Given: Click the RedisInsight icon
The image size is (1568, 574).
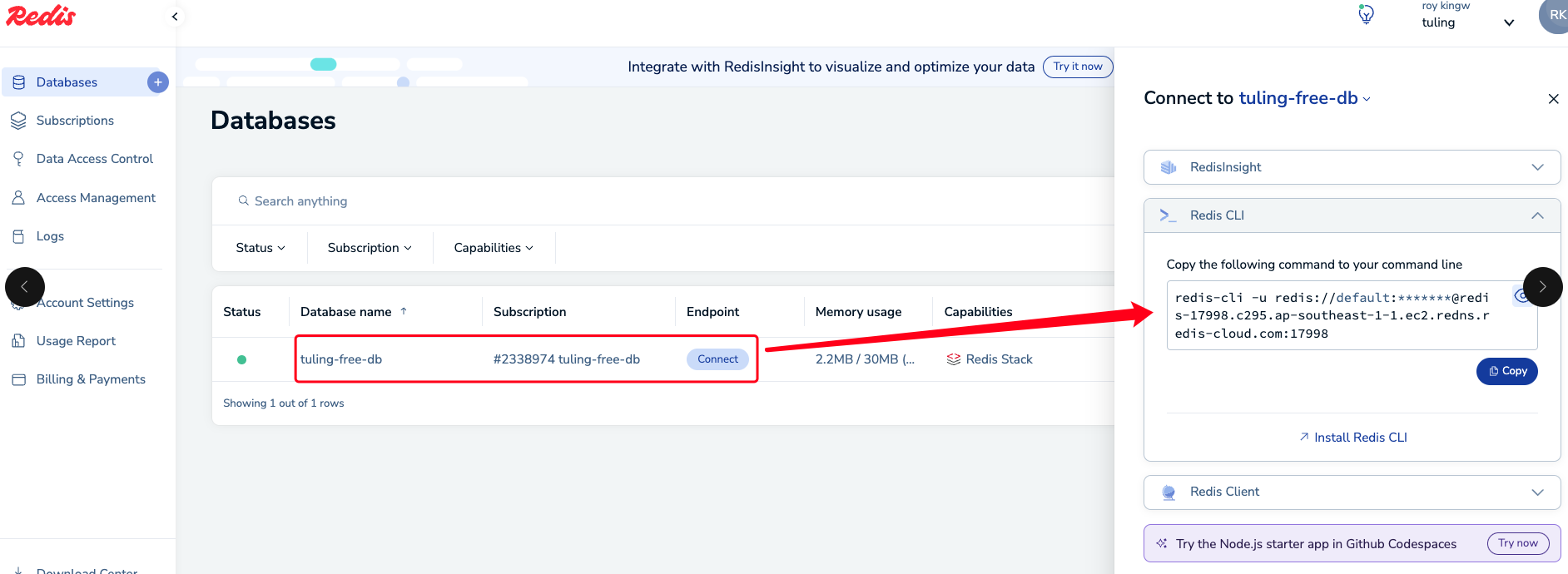Looking at the screenshot, I should pos(1169,167).
